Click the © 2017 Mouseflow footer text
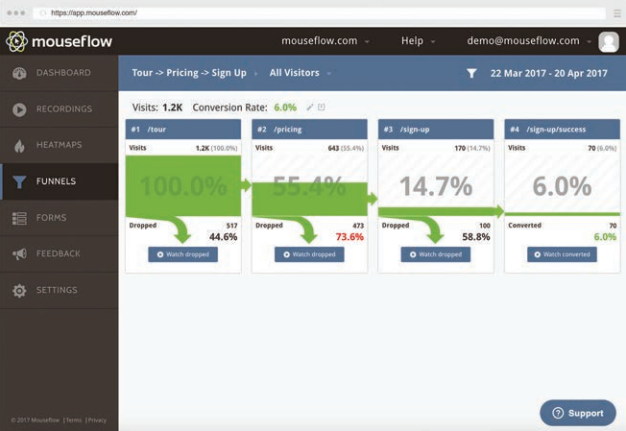 pos(35,420)
